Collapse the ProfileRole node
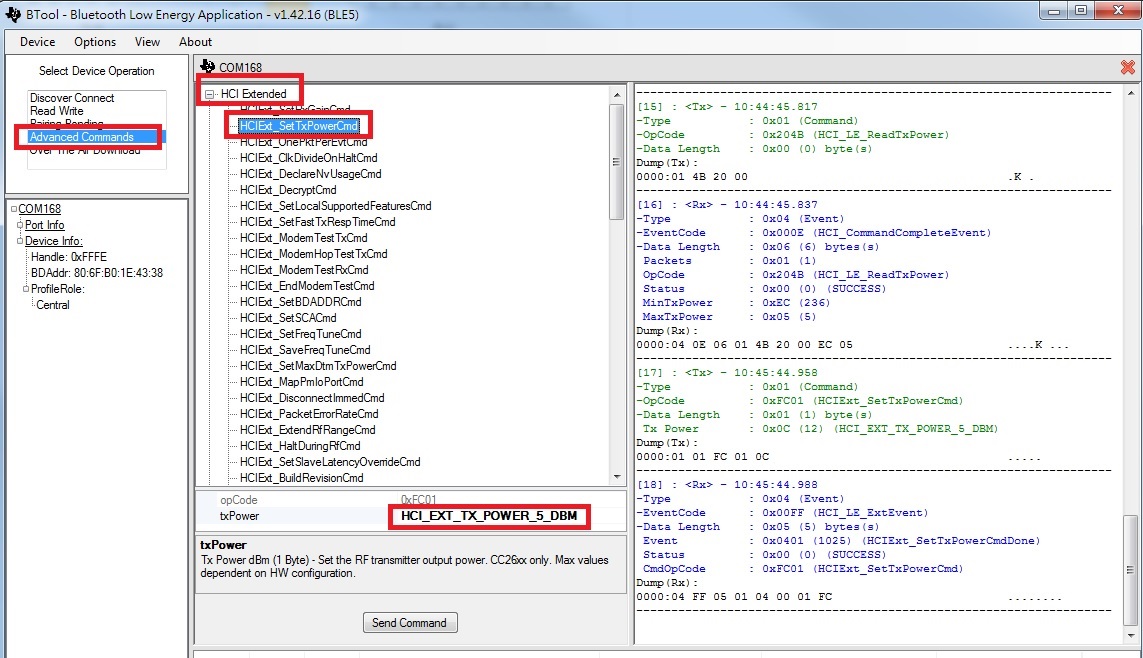 tap(26, 289)
